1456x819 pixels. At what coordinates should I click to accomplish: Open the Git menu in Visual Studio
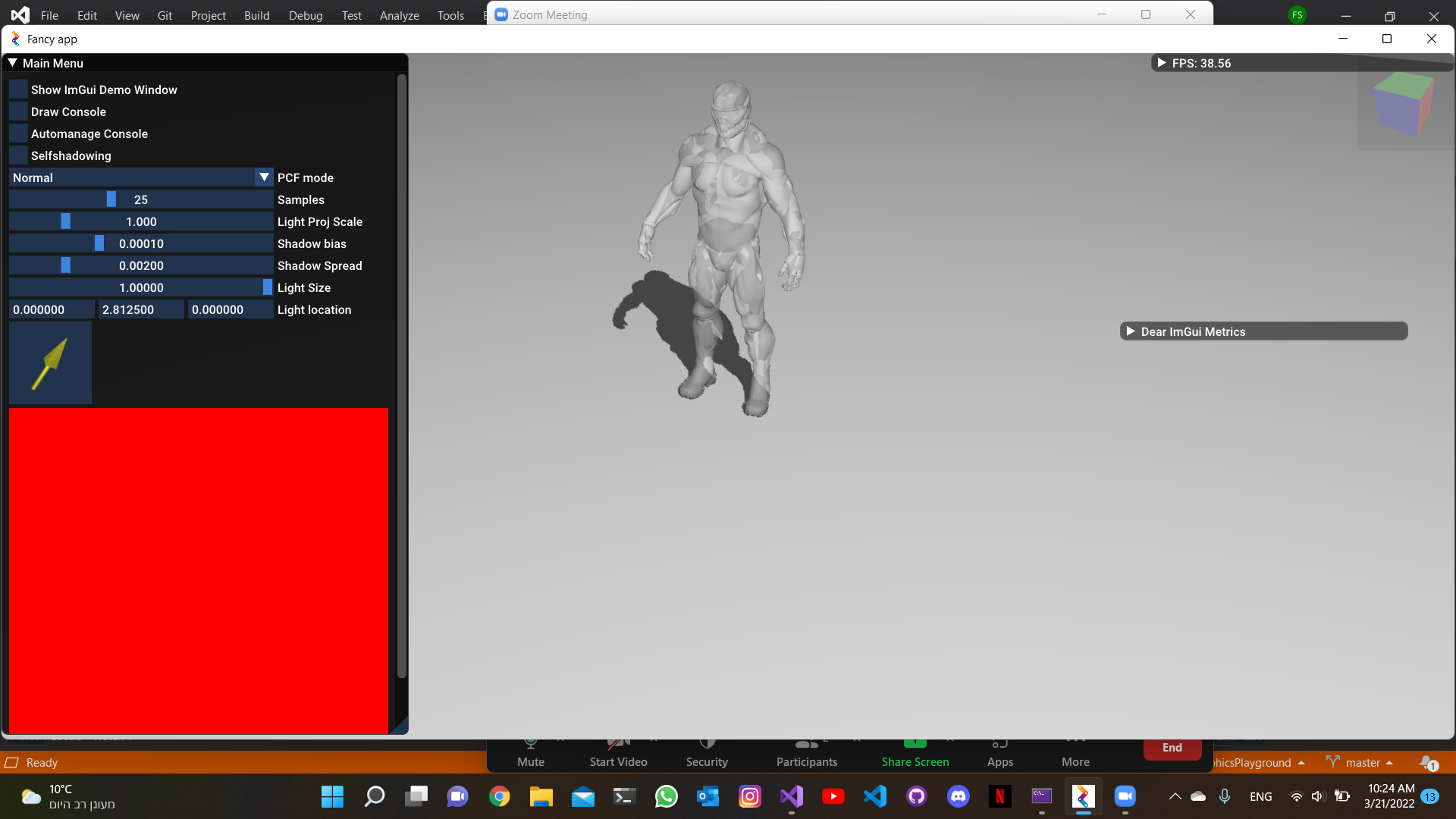click(x=165, y=15)
